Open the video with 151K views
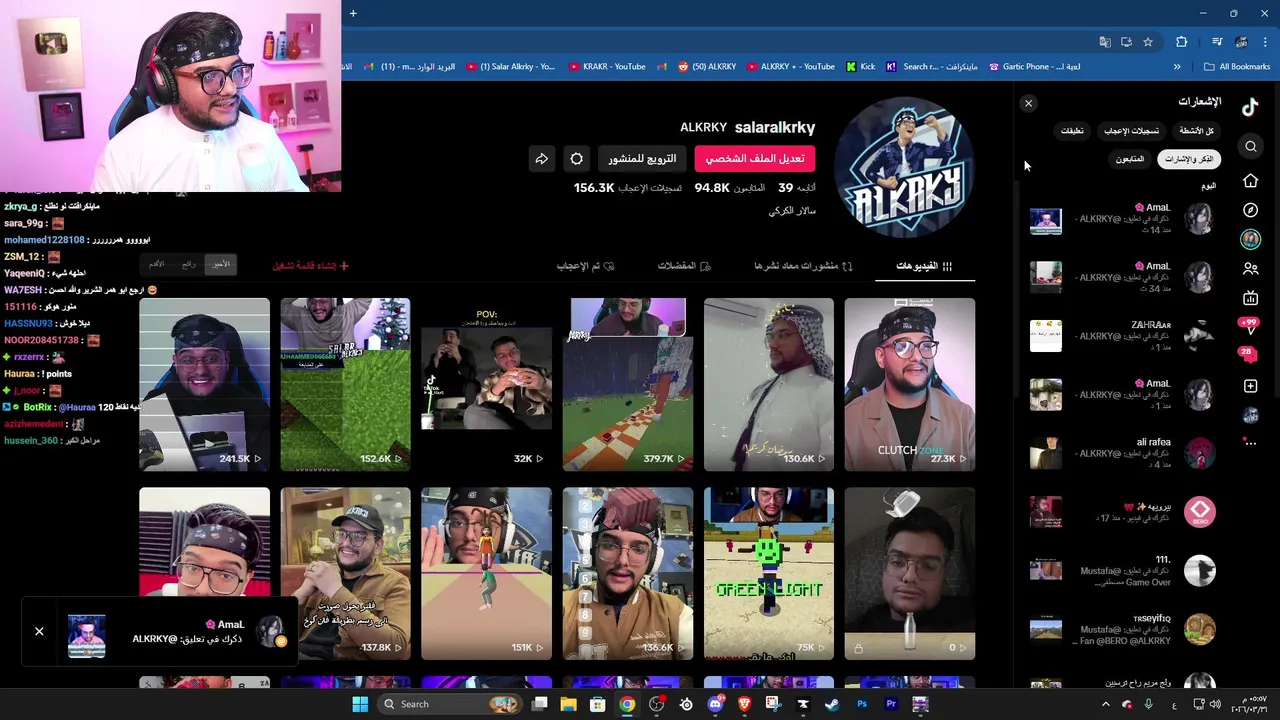Image resolution: width=1280 pixels, height=720 pixels. point(486,574)
